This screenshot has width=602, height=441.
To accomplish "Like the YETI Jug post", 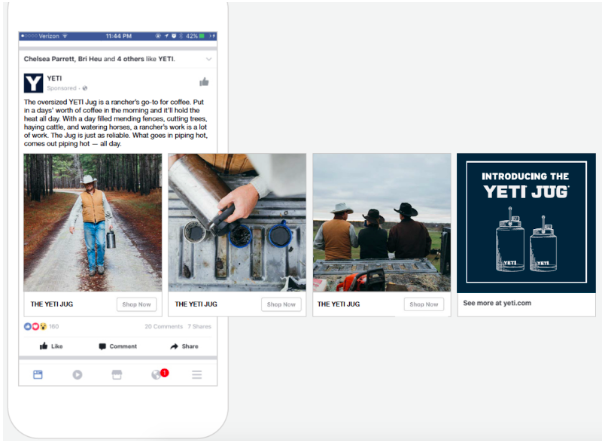I will click(51, 346).
